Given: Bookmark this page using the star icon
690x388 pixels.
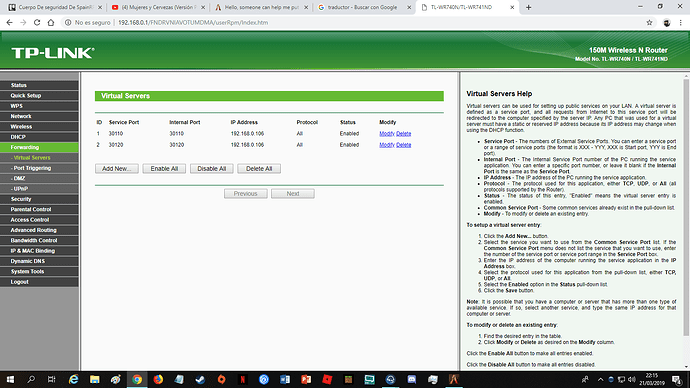Looking at the screenshot, I should tap(649, 22).
